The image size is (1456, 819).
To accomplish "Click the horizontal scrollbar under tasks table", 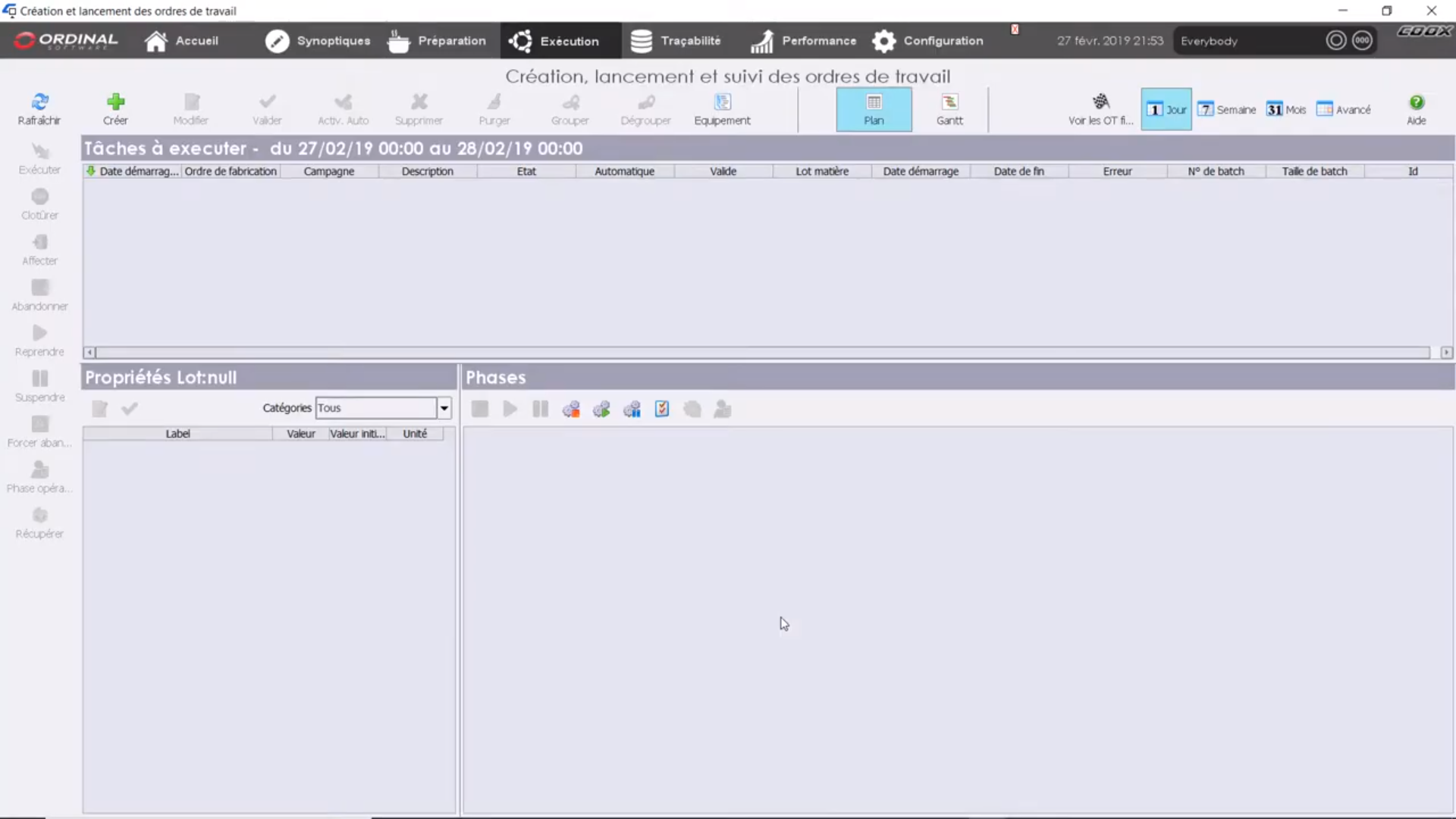I will coord(758,353).
